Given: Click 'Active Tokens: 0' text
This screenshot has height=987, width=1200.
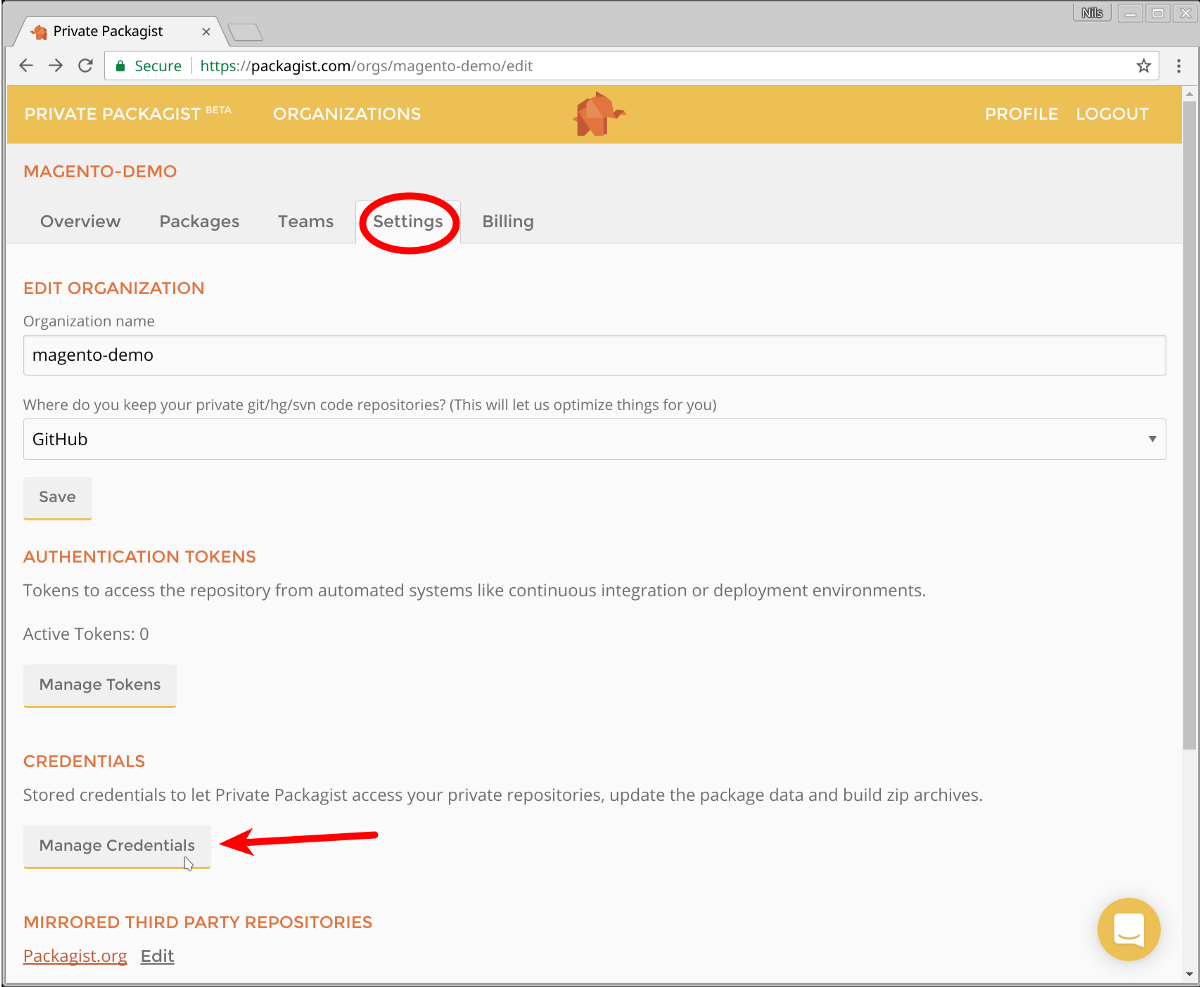Looking at the screenshot, I should tap(86, 634).
